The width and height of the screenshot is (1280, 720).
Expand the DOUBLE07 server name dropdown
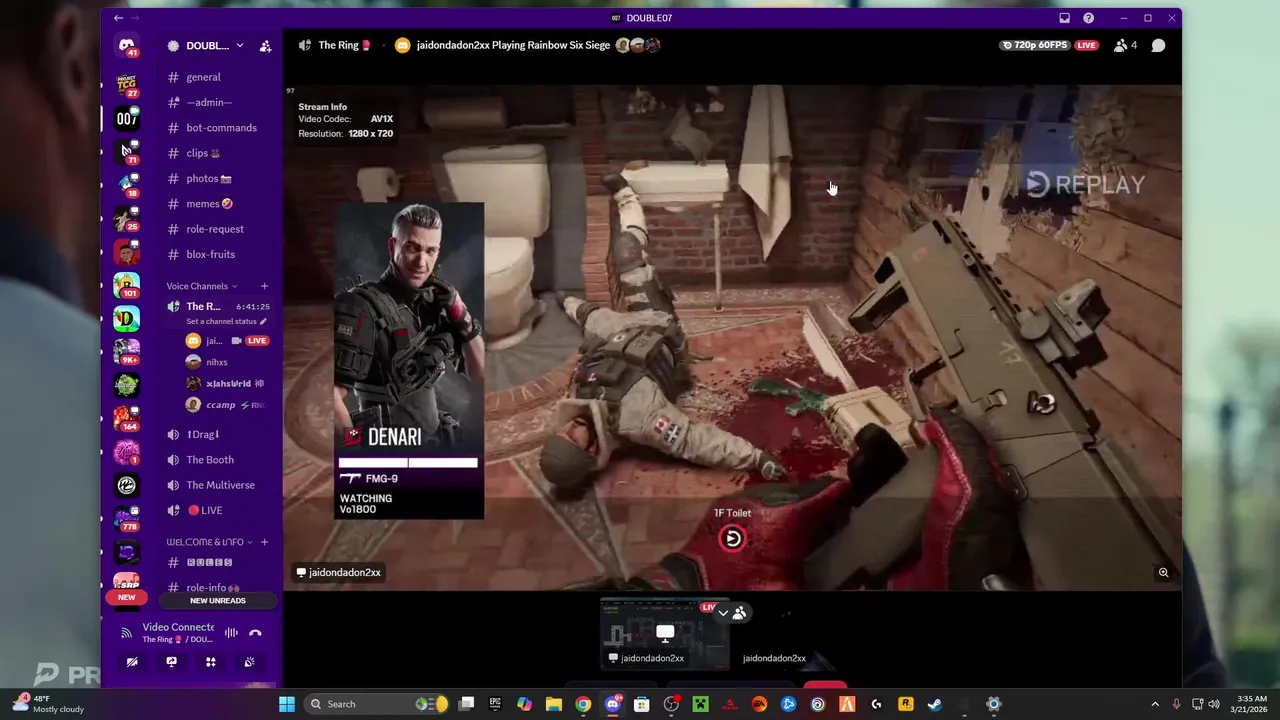pos(239,46)
